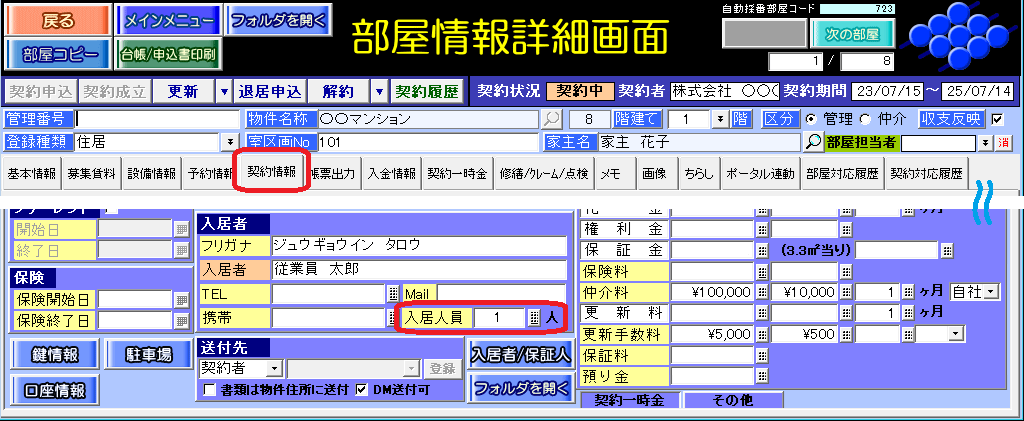Open the calendar picker for 保険終了日

click(x=181, y=321)
